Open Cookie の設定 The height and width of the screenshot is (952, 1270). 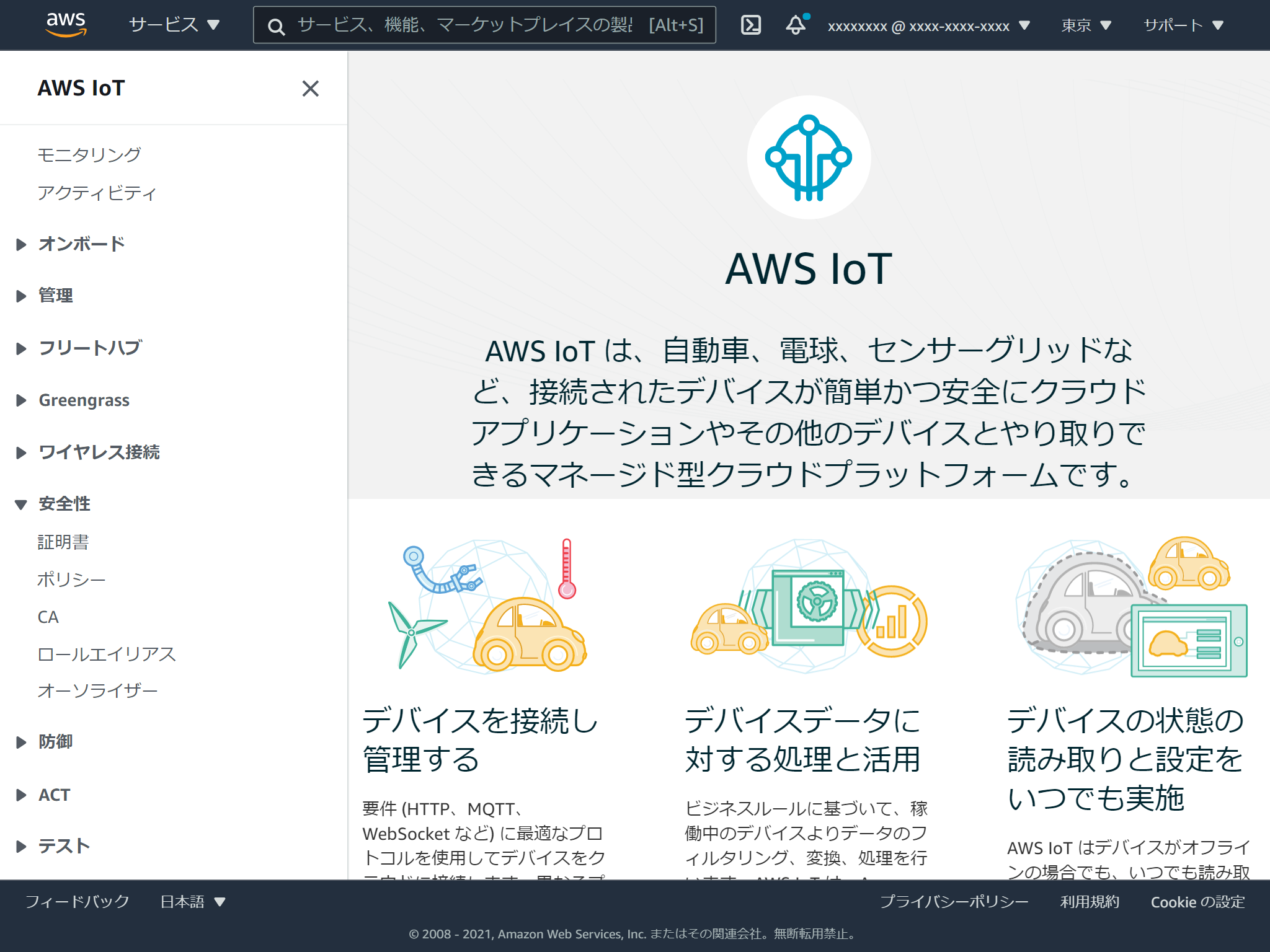tap(1197, 902)
